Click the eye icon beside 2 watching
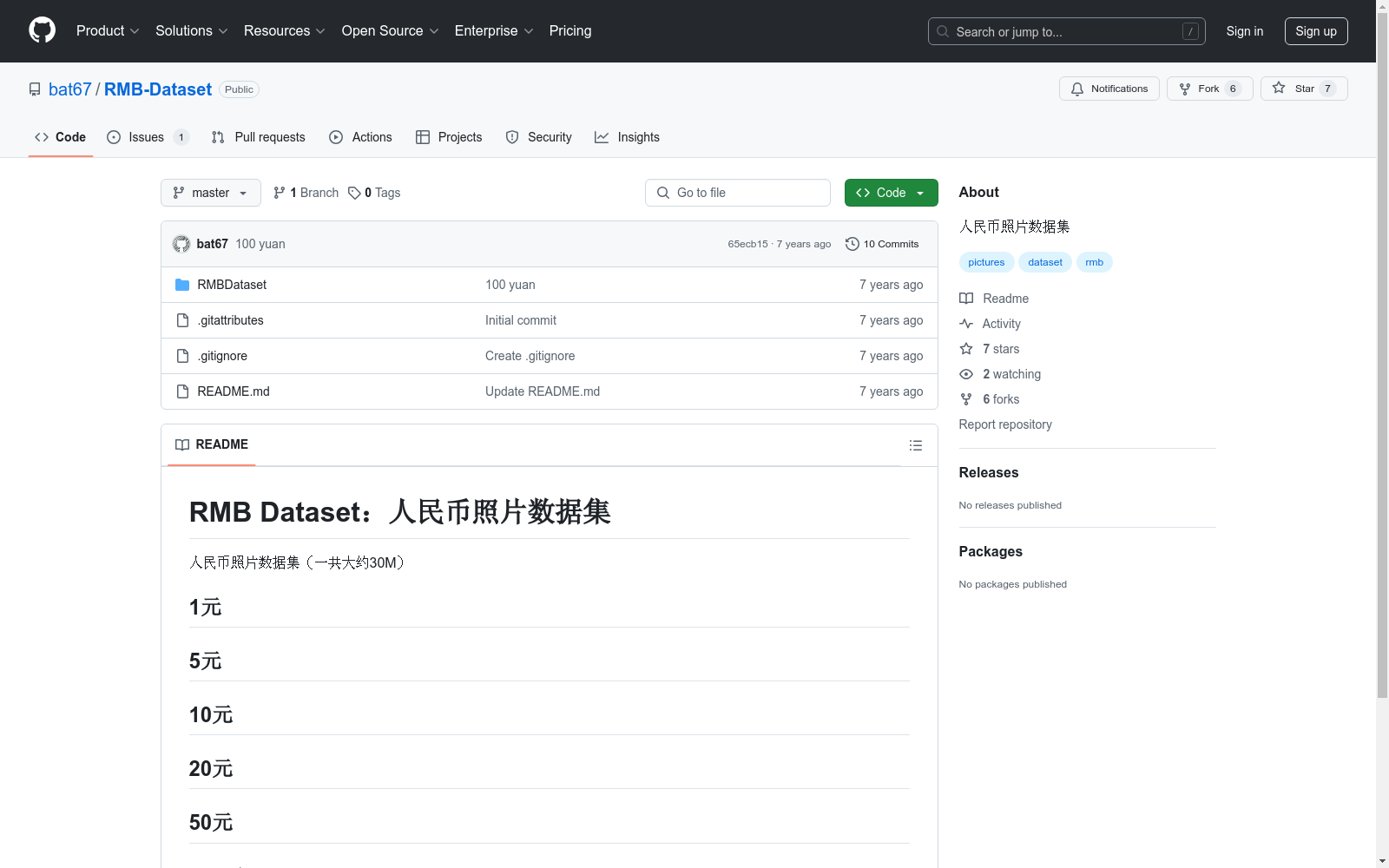The width and height of the screenshot is (1389, 868). pyautogui.click(x=966, y=374)
